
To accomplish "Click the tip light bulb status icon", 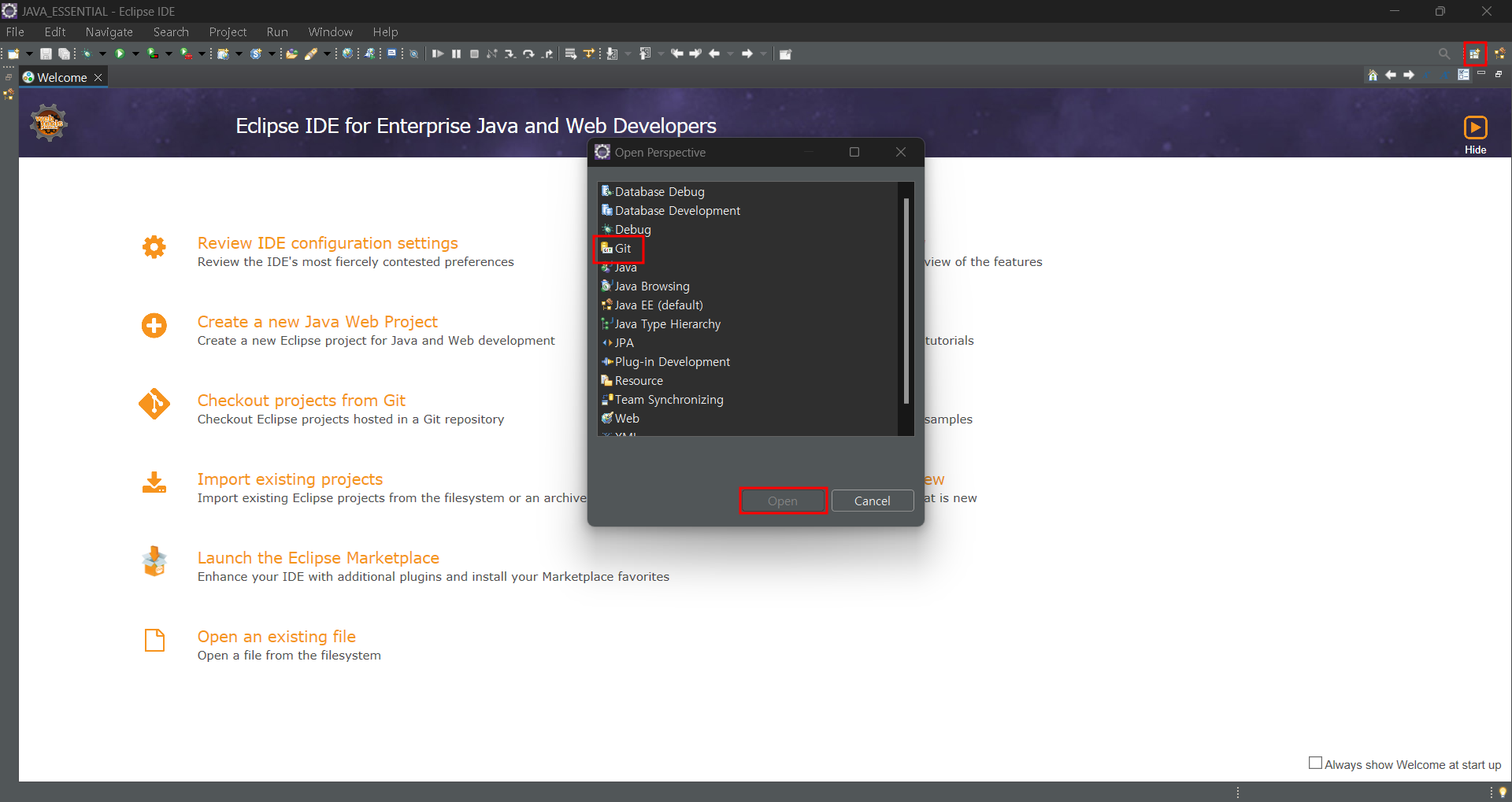I will point(1503,792).
